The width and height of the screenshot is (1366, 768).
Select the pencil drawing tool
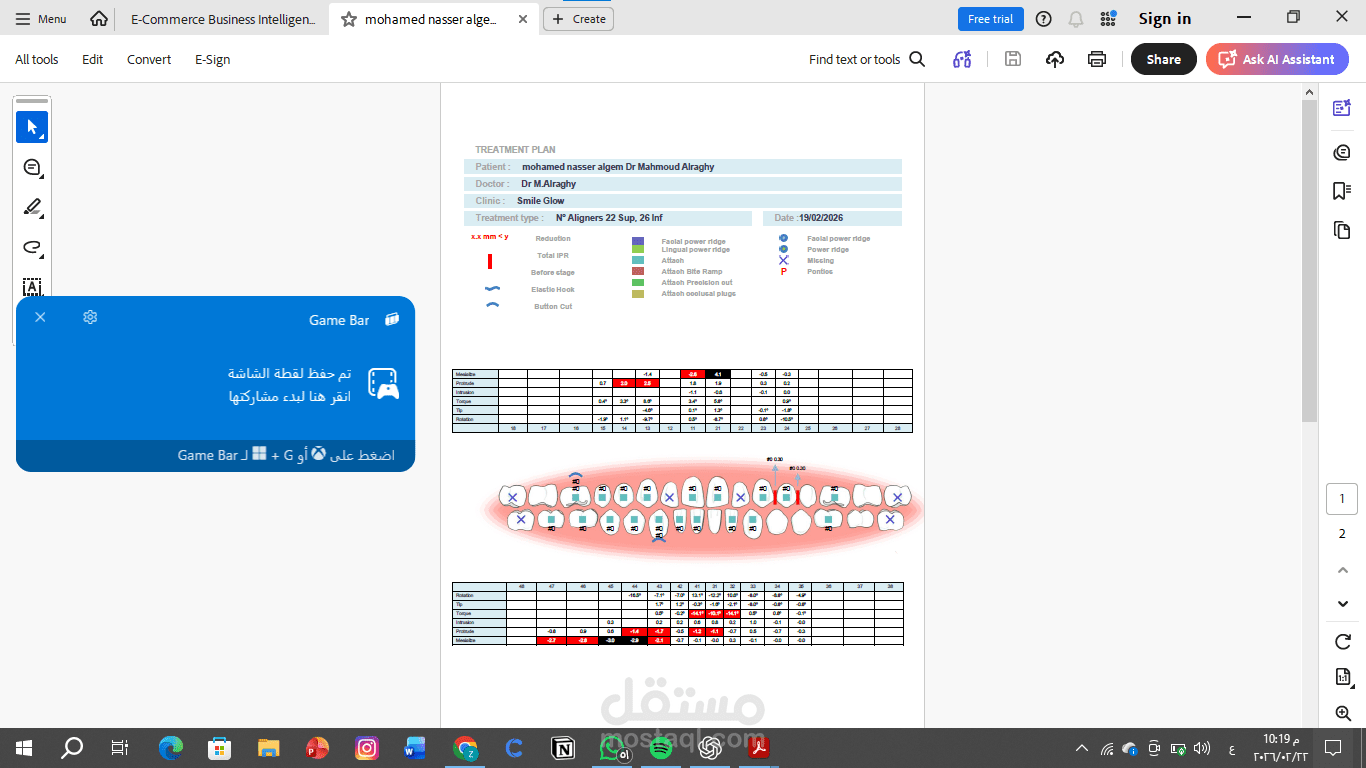32,208
